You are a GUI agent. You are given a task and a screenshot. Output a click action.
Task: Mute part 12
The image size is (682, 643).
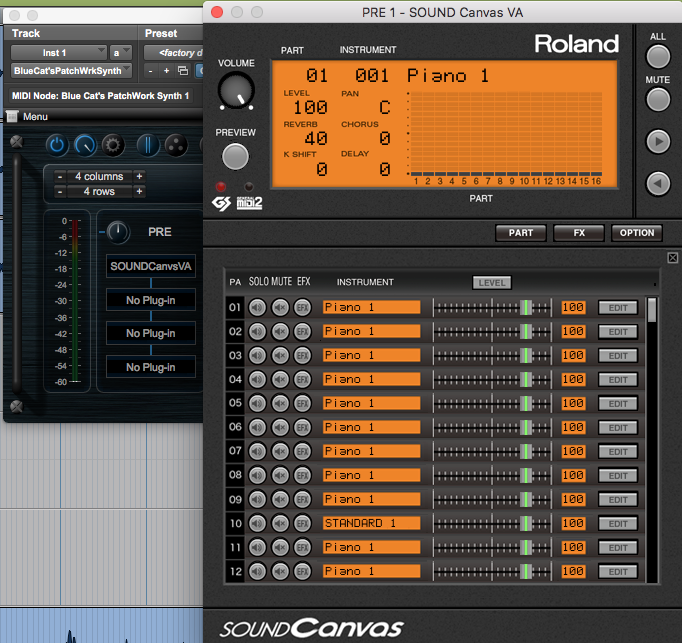(280, 571)
